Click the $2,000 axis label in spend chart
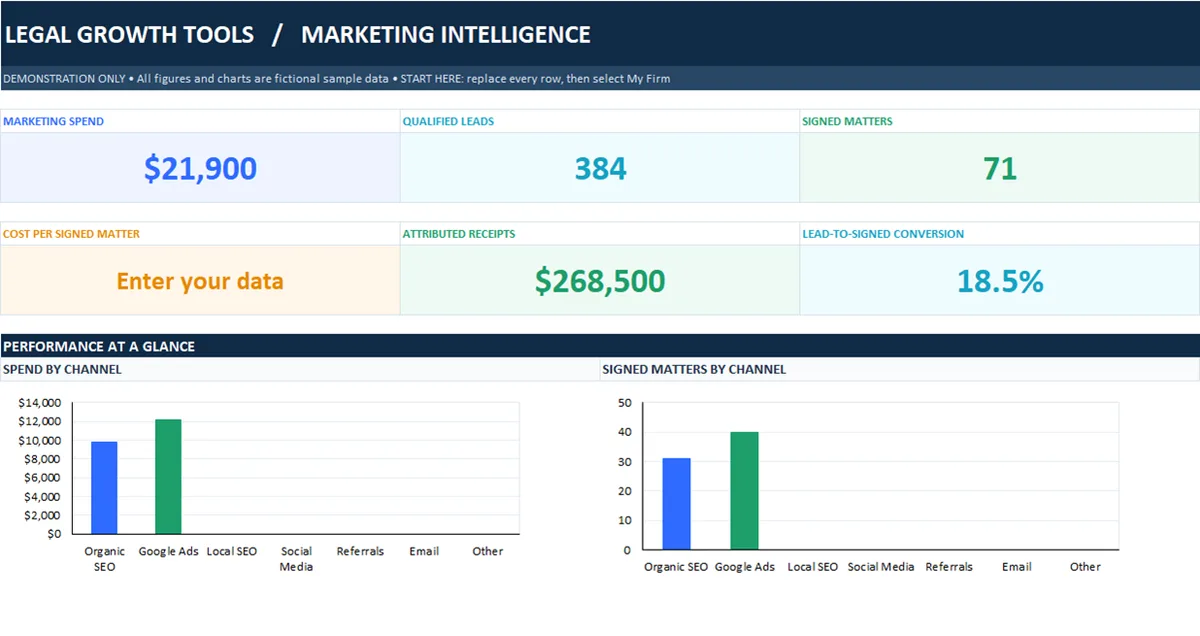The height and width of the screenshot is (636, 1200). [x=42, y=515]
